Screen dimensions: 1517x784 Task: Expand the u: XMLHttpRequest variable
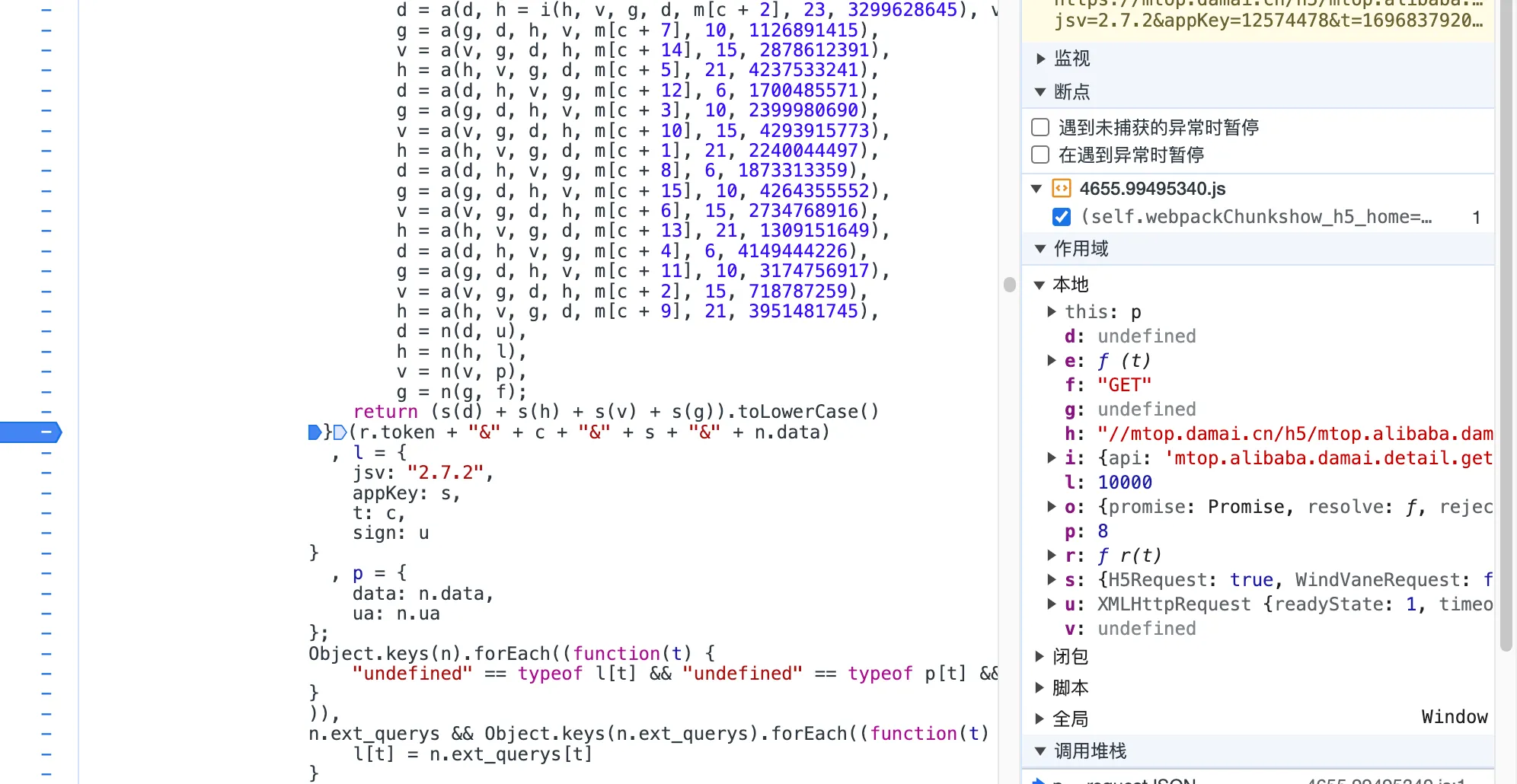(1052, 604)
